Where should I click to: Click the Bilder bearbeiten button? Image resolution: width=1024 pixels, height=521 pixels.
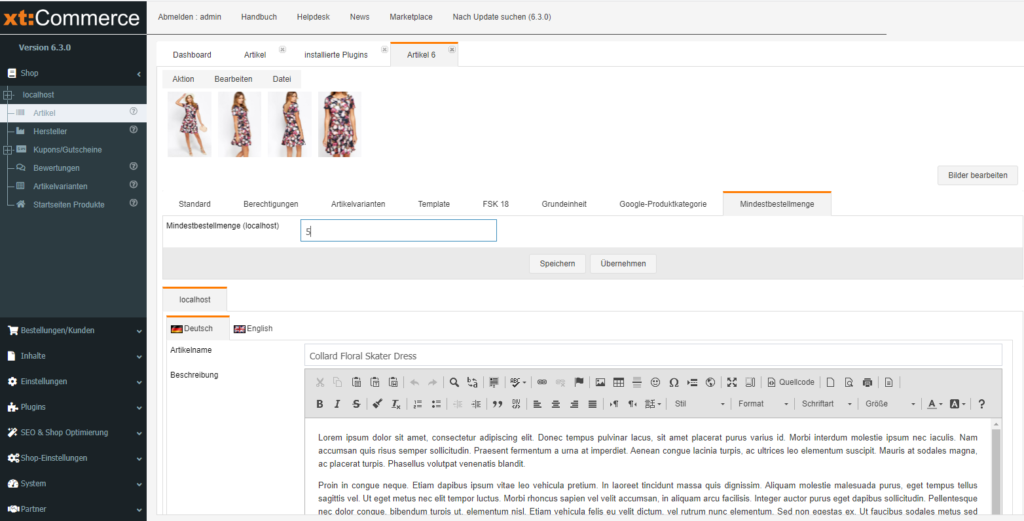[977, 176]
